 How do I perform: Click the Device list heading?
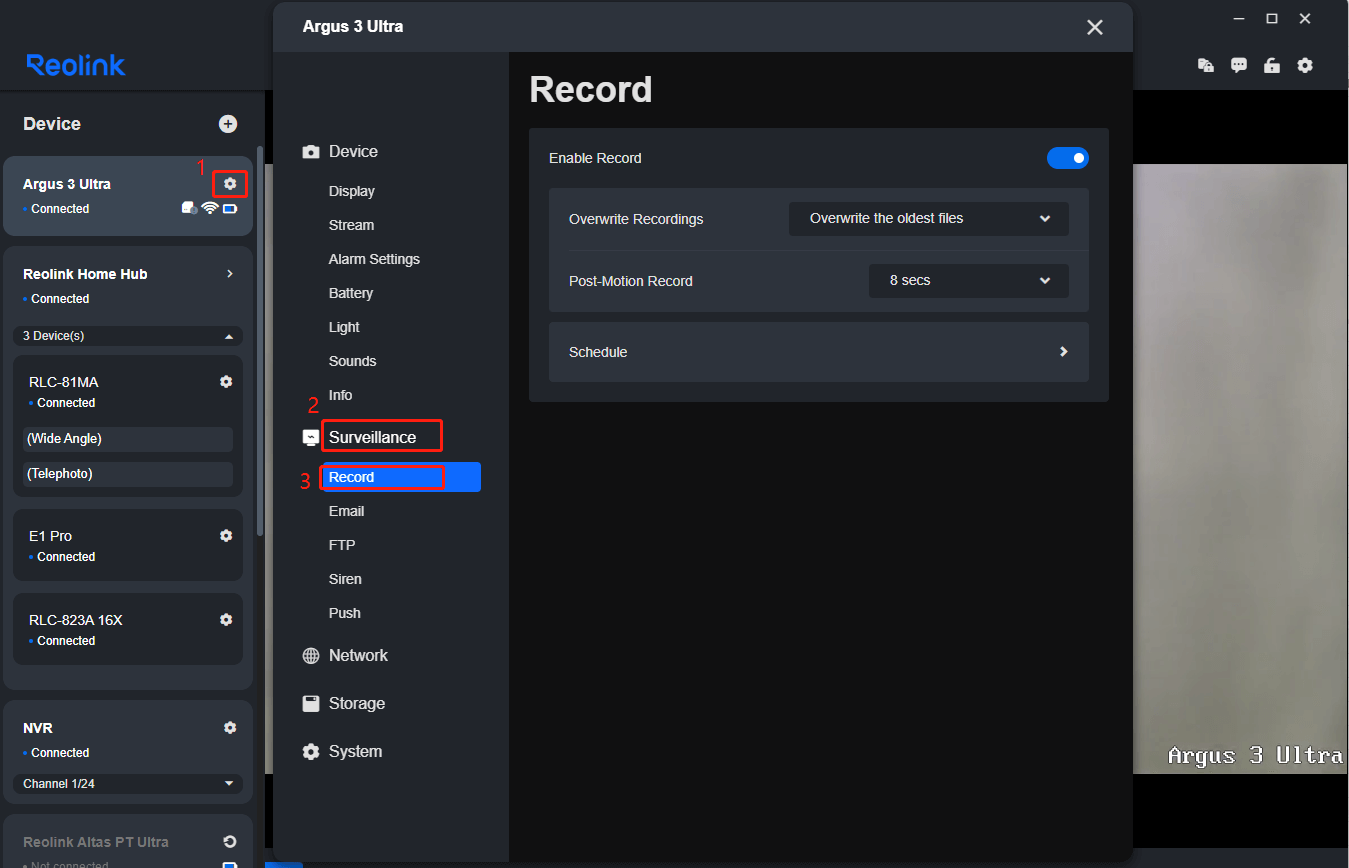[x=52, y=124]
